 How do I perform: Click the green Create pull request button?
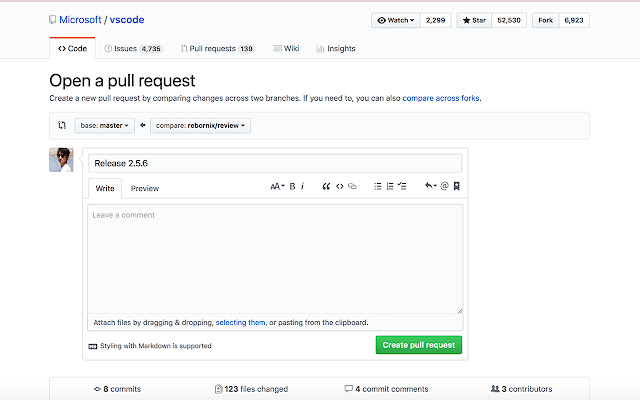point(419,345)
